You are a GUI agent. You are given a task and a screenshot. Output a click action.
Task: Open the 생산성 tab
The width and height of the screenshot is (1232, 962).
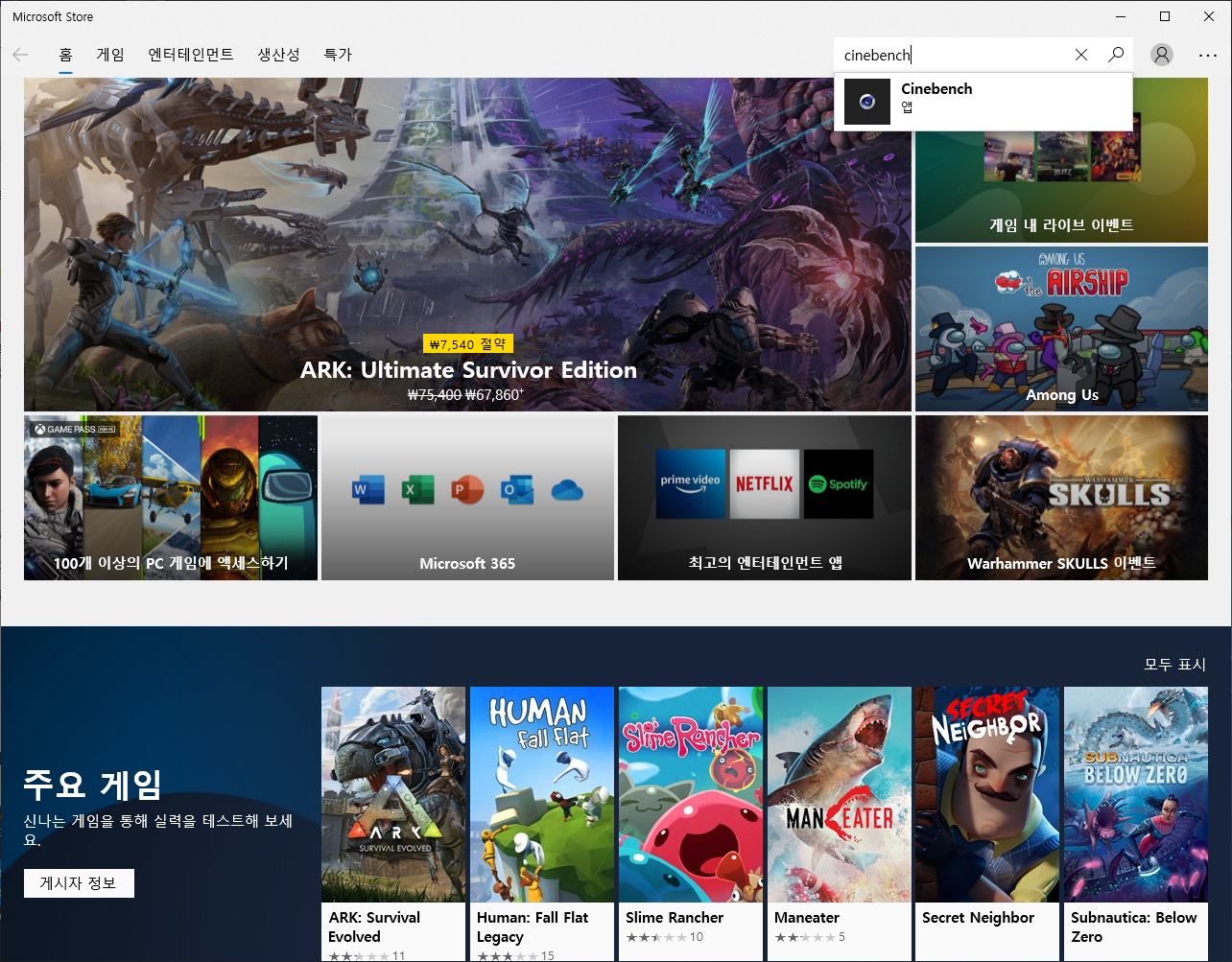279,55
